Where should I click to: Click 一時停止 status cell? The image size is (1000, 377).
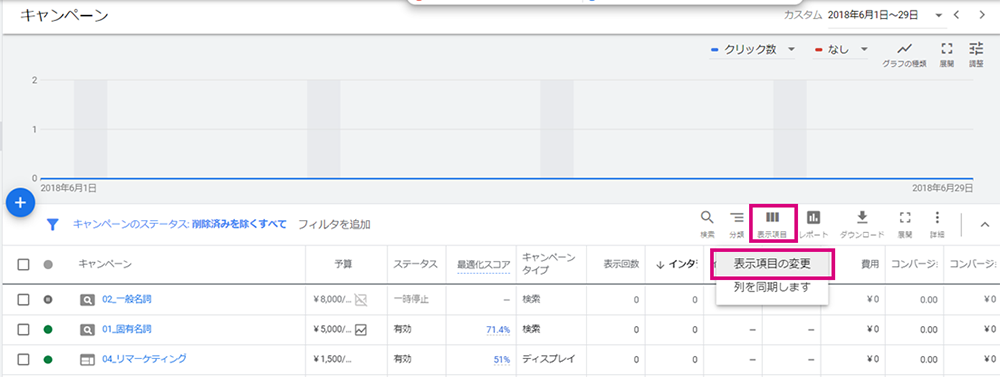pos(411,299)
